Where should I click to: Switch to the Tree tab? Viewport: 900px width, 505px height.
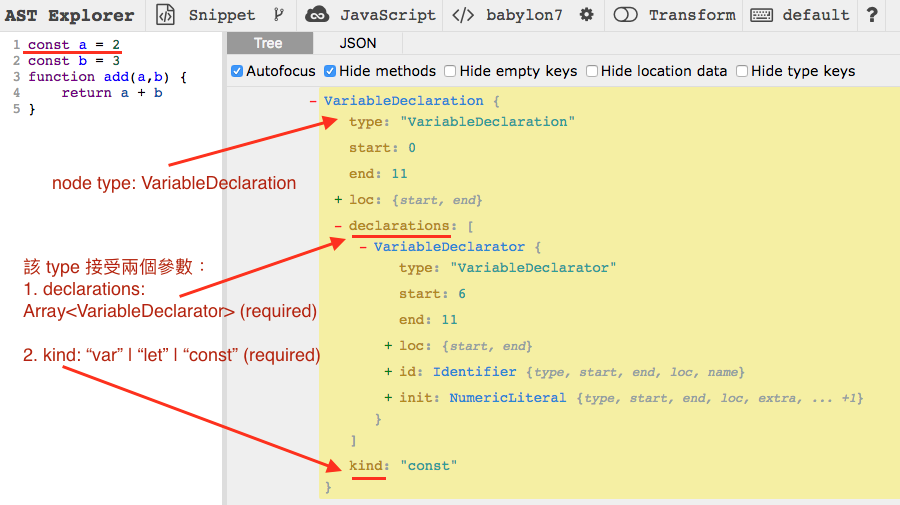(270, 43)
